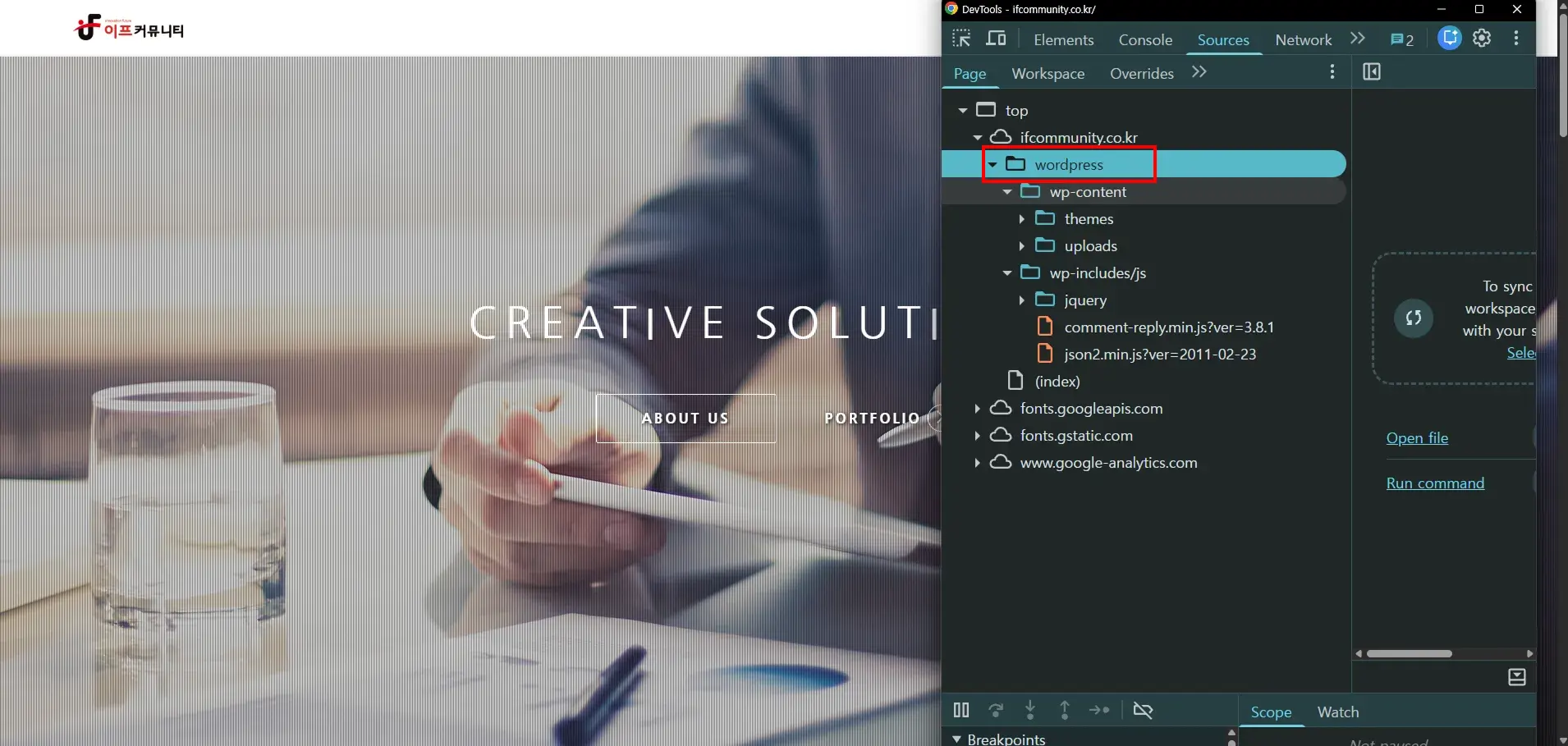
Task: Click the single step debugger icon
Action: coord(1099,710)
